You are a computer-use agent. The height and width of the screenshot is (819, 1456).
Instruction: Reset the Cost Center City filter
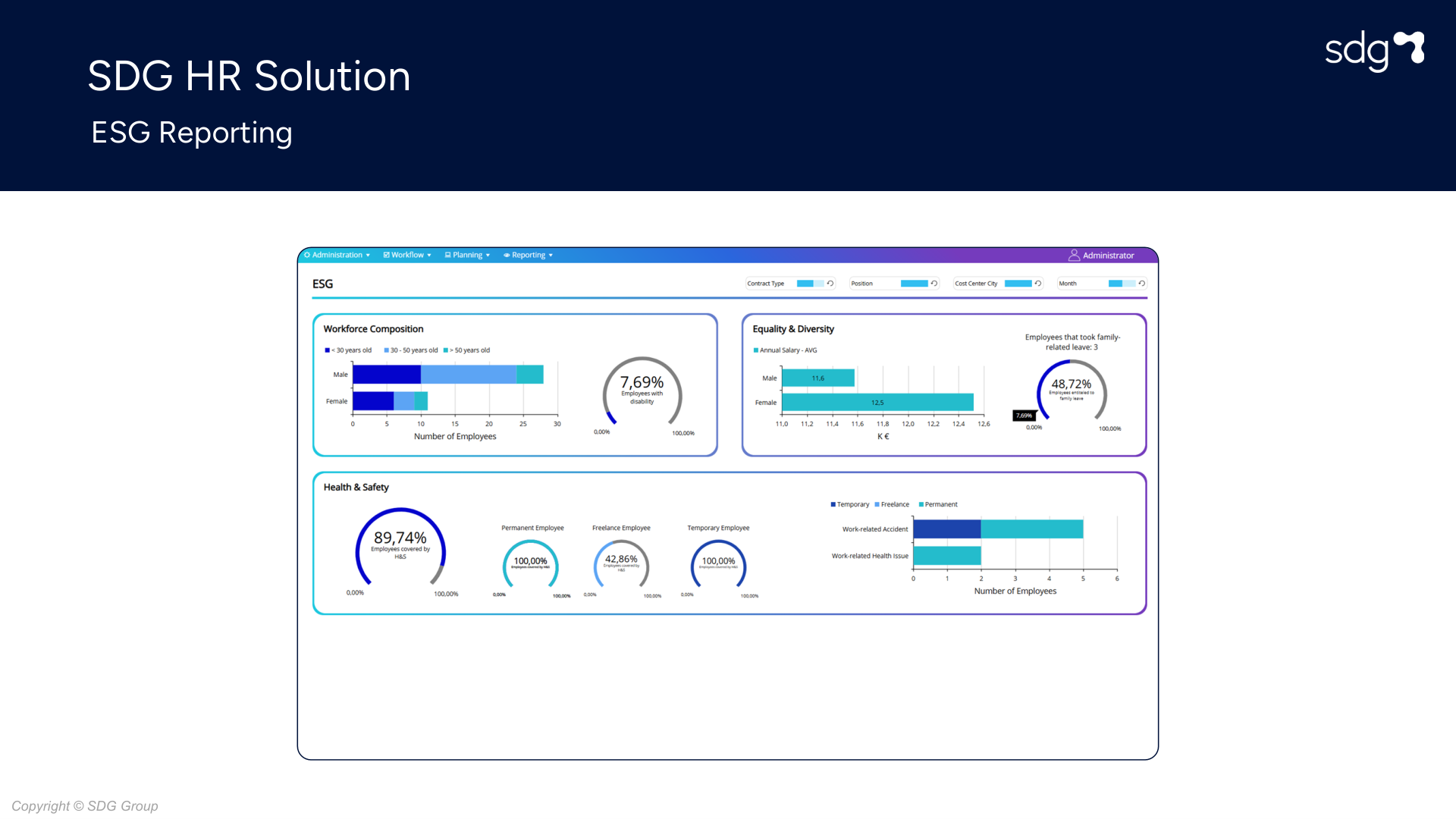tap(1038, 283)
